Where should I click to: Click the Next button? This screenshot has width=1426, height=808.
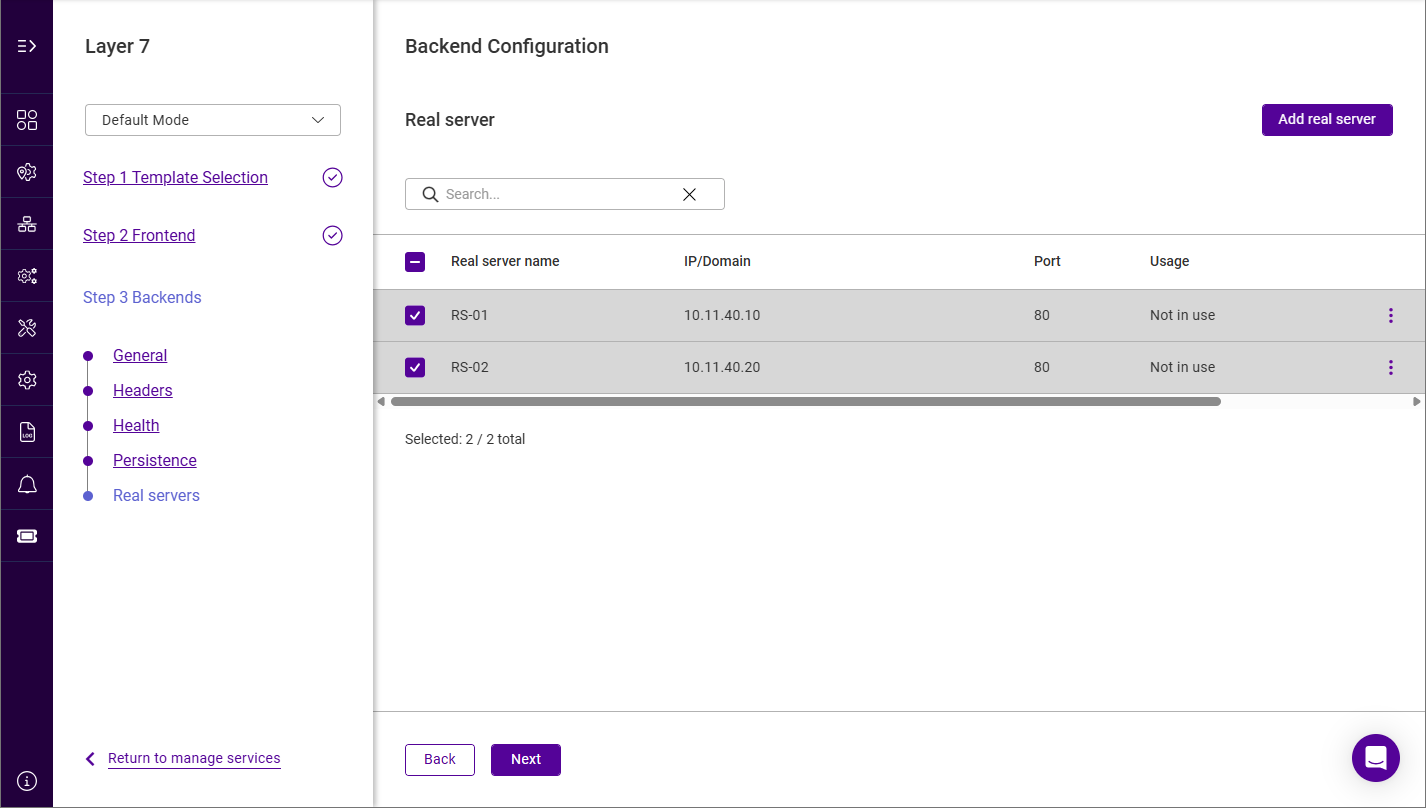click(526, 760)
